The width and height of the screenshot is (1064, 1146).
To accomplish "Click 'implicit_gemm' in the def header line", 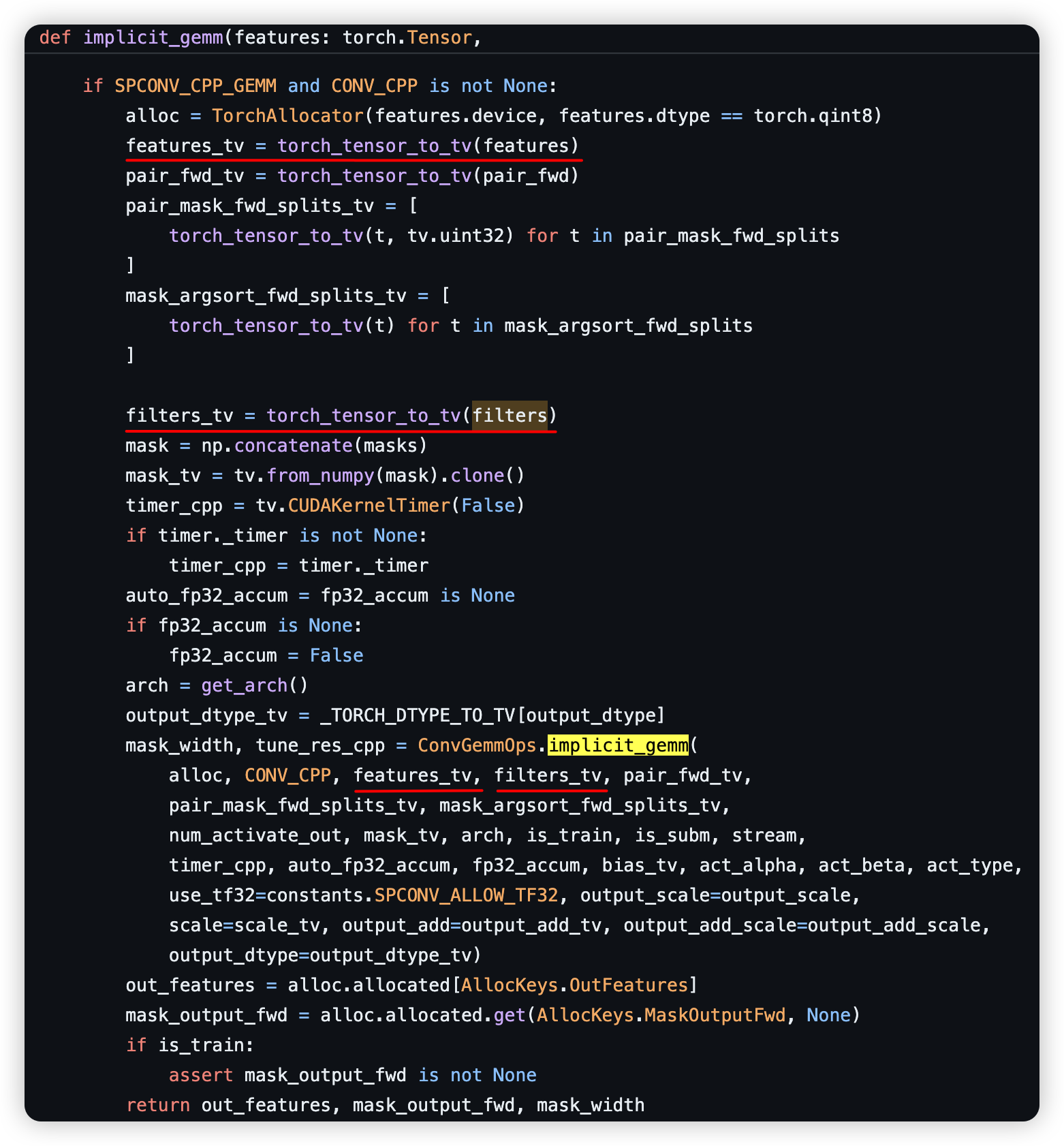I will click(153, 38).
